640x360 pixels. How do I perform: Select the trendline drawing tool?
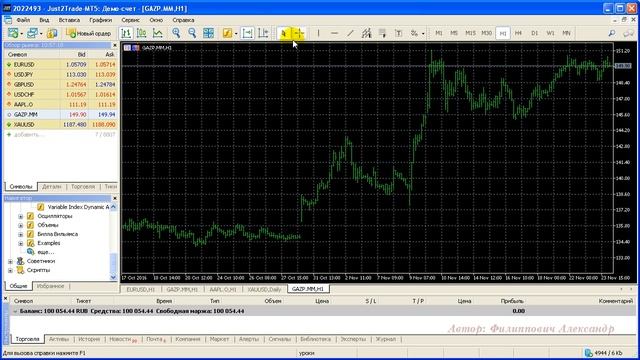[x=350, y=33]
